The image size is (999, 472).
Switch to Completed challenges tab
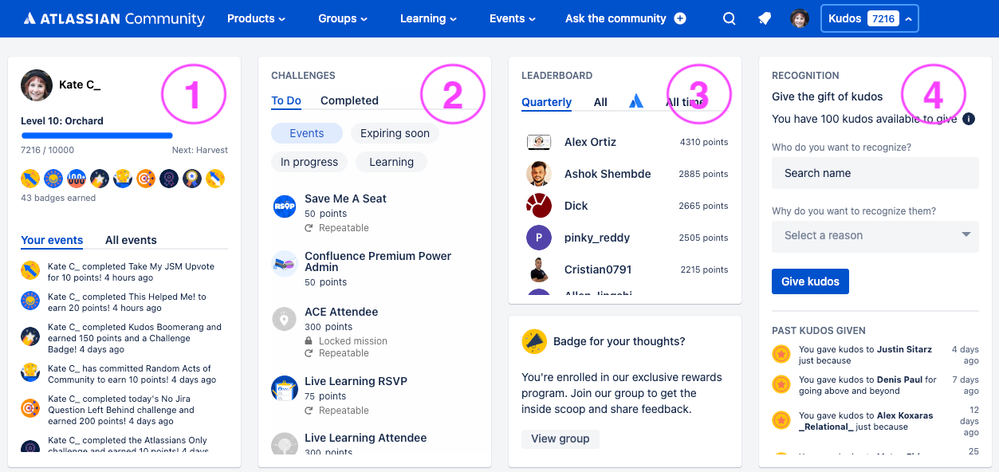[x=349, y=101]
